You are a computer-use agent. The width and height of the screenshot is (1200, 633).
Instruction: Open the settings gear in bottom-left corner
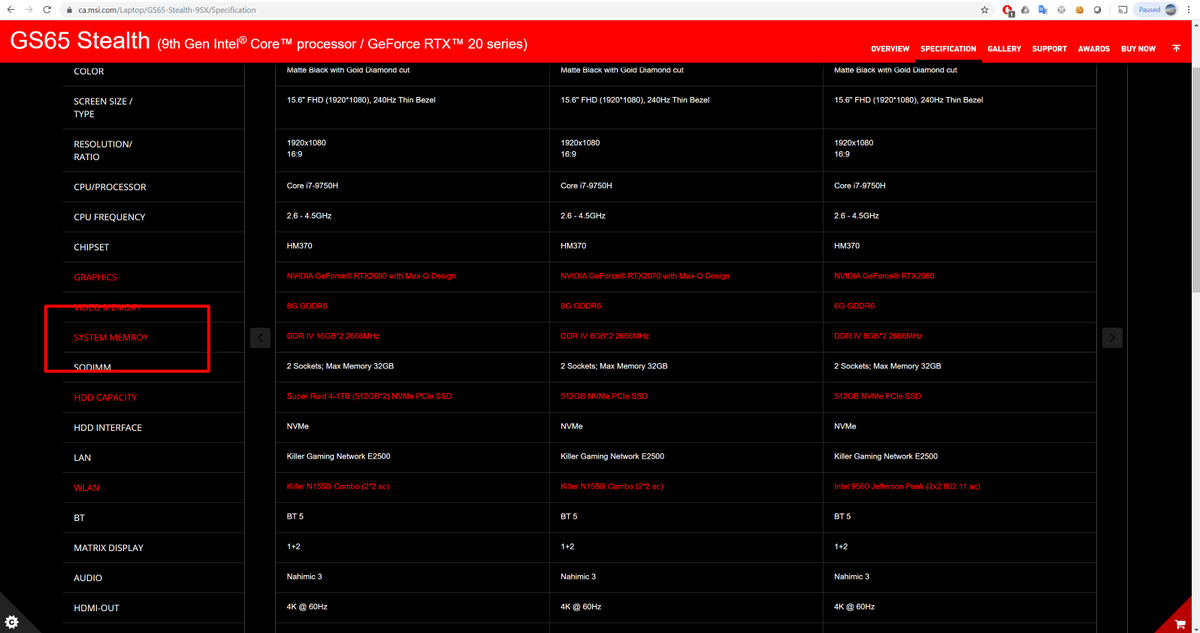(12, 621)
